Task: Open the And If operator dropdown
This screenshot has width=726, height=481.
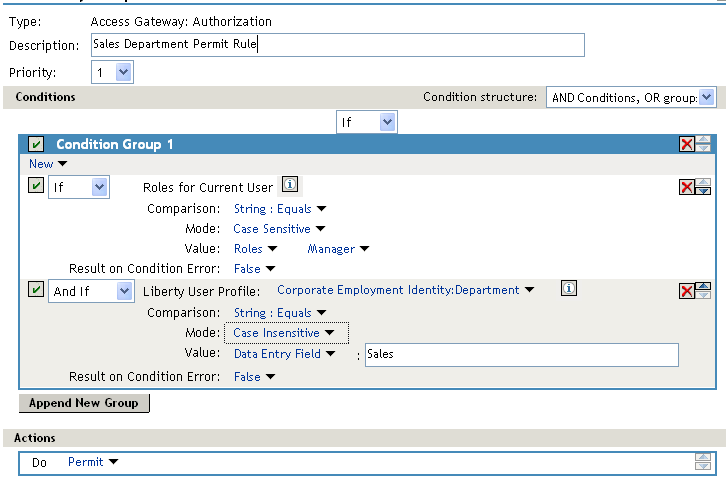Action: [x=91, y=291]
